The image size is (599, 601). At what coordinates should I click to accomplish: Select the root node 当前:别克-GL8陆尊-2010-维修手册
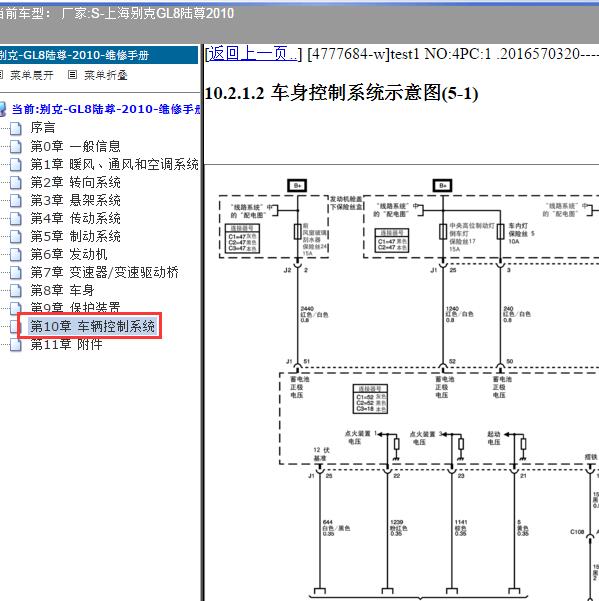click(106, 109)
